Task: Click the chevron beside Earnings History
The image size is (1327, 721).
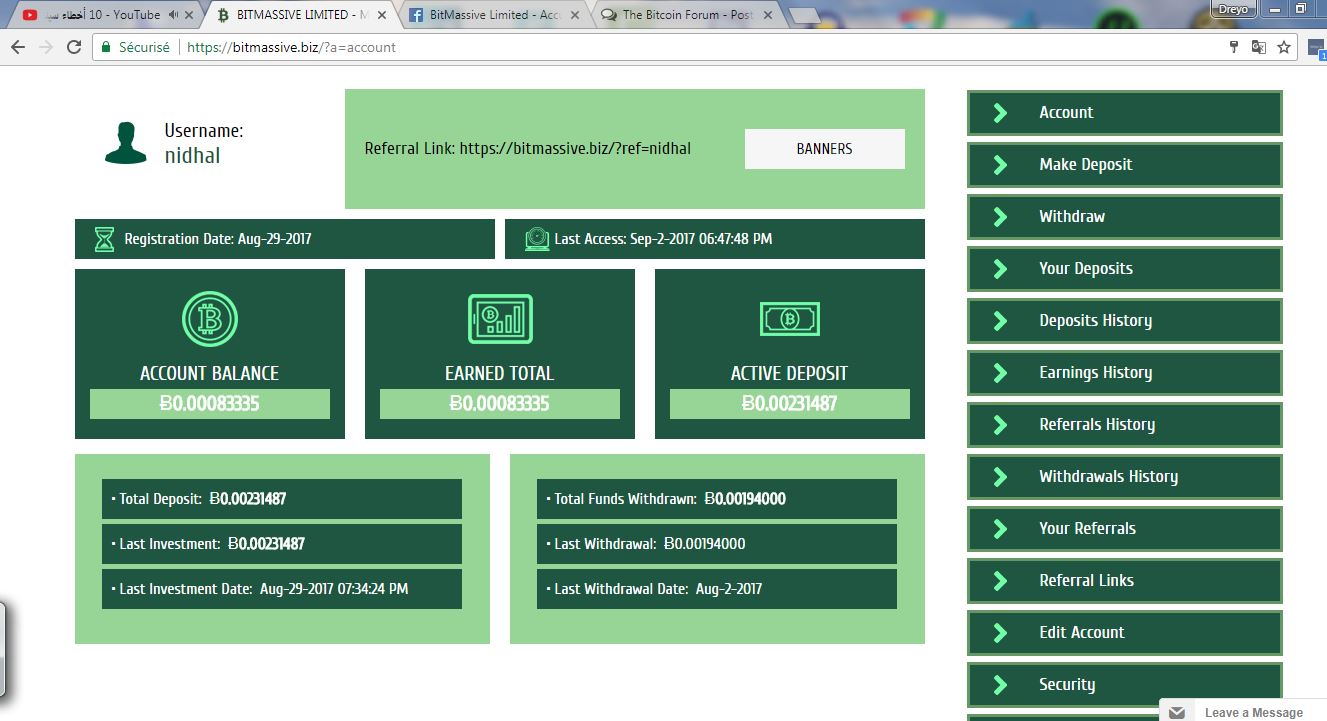Action: click(1000, 373)
